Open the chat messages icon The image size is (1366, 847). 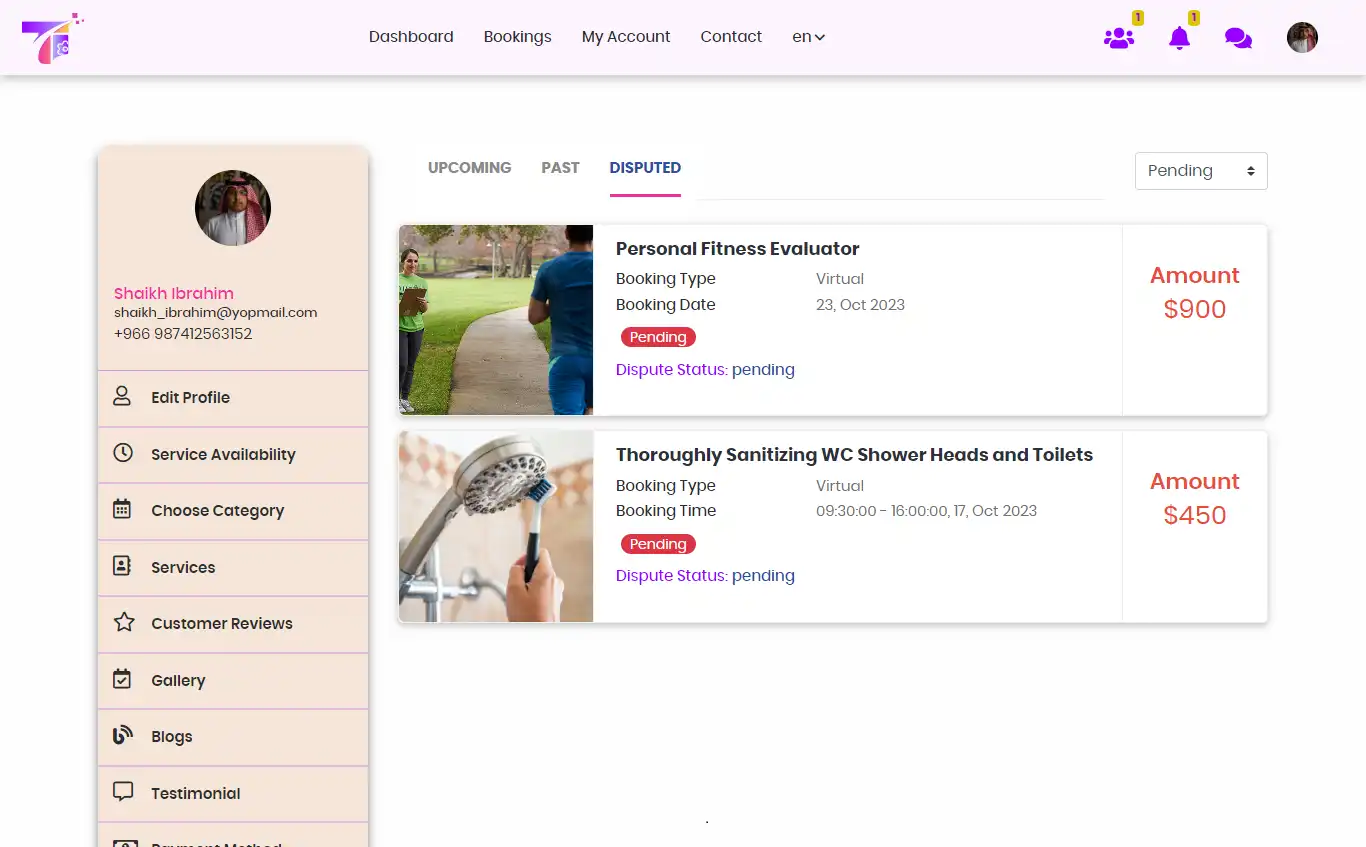click(1238, 37)
